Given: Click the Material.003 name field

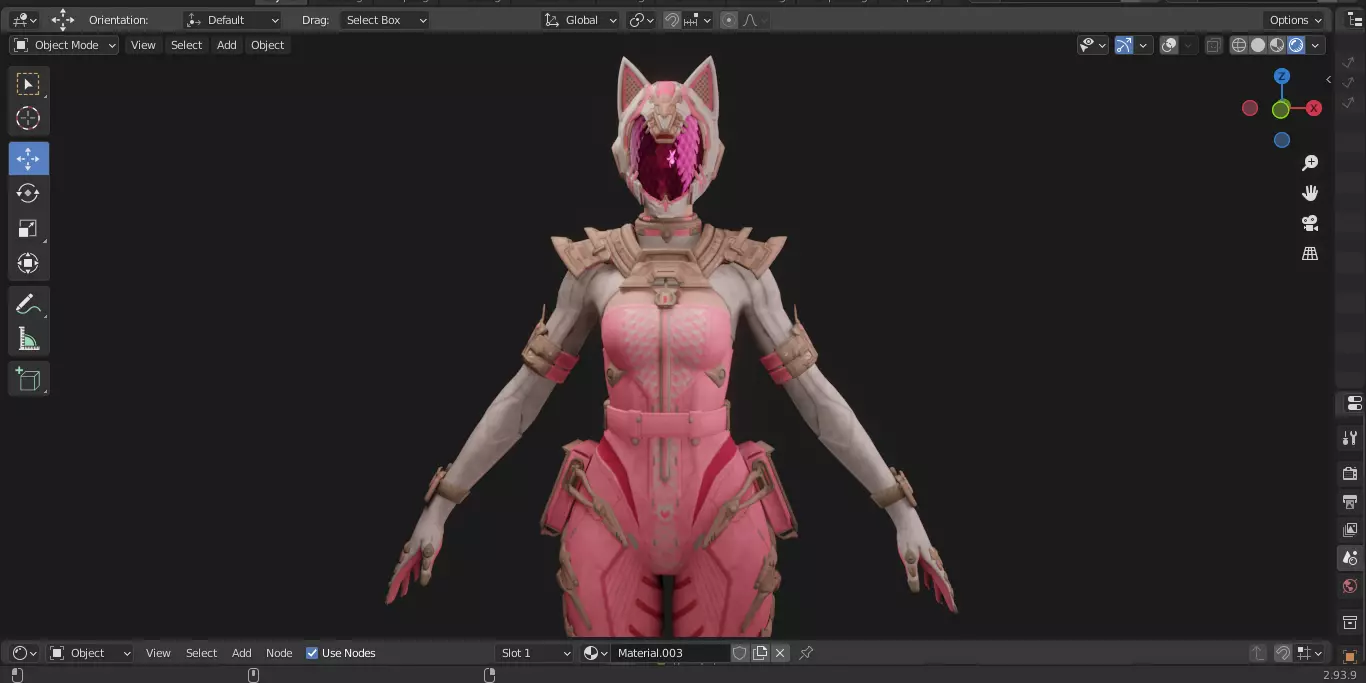Looking at the screenshot, I should click(x=670, y=653).
